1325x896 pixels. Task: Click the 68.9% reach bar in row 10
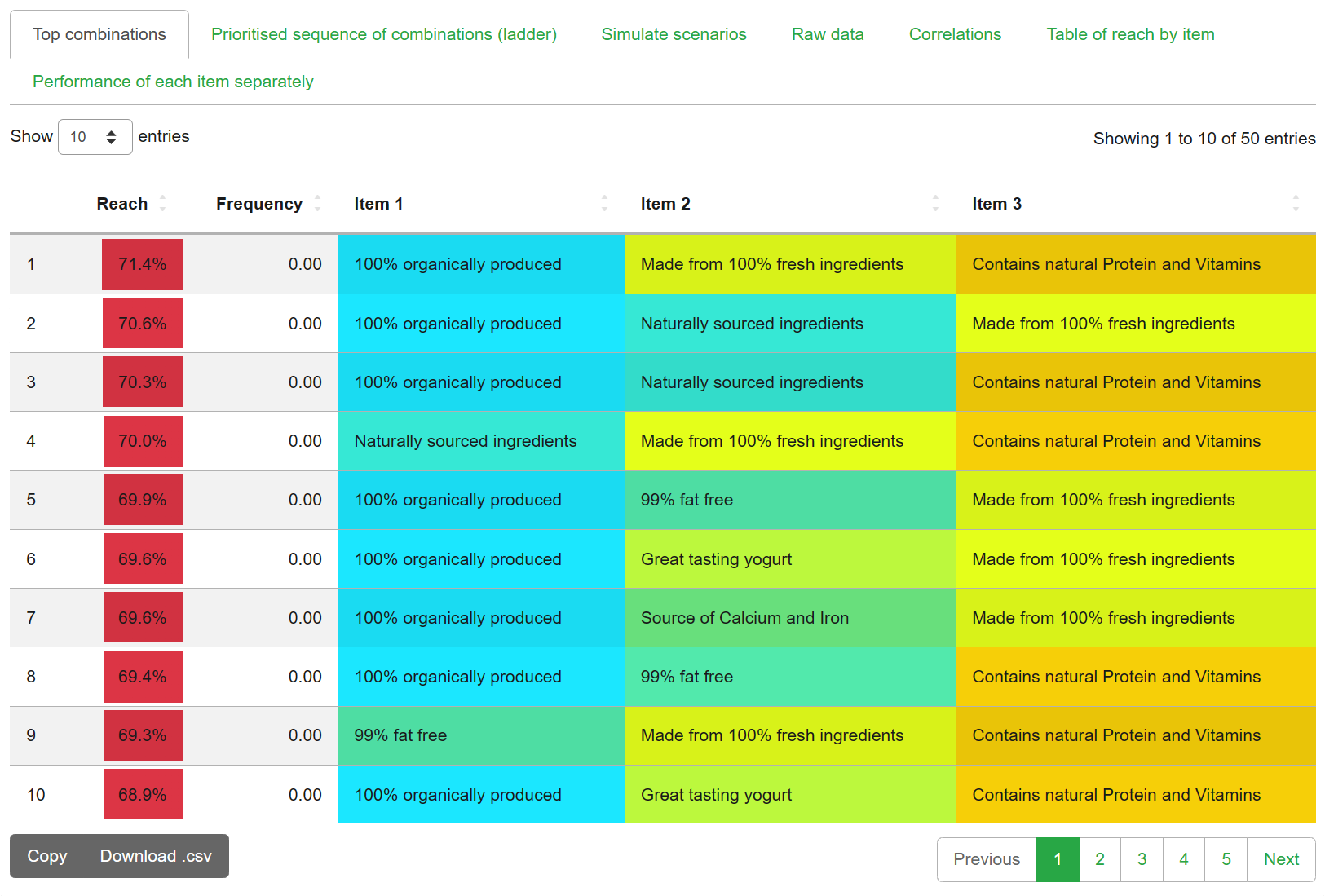click(143, 795)
